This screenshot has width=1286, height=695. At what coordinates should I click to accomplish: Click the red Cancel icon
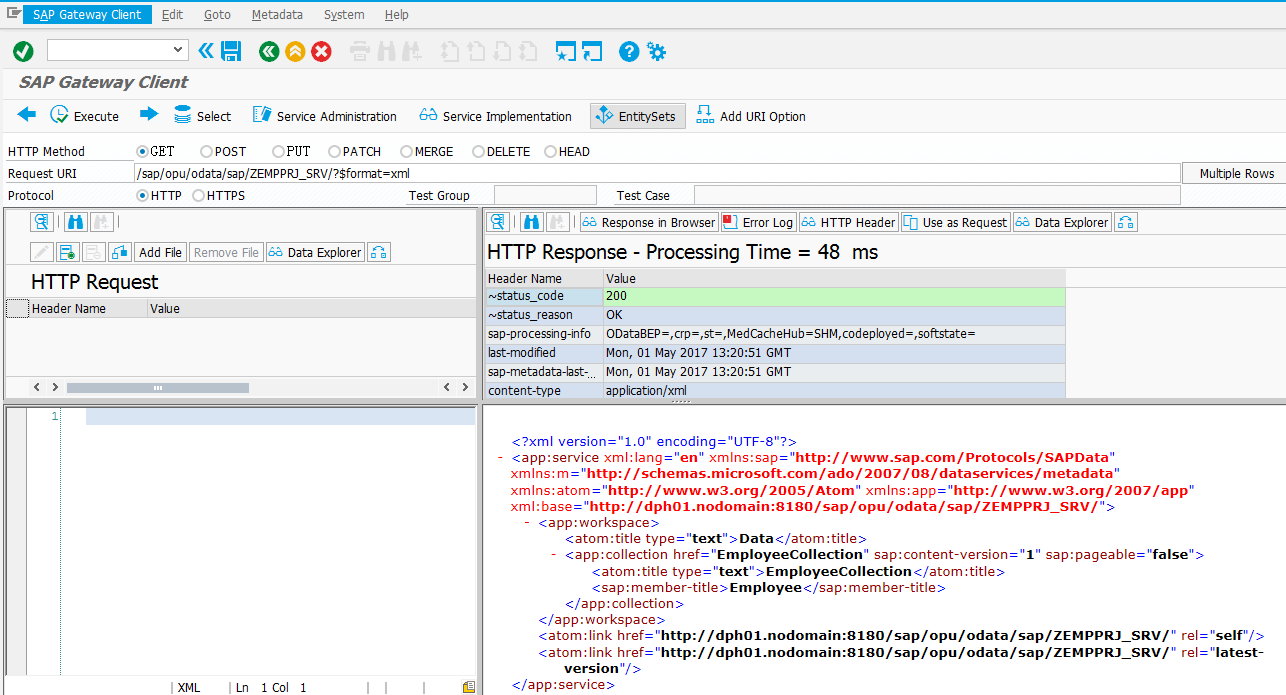pos(321,51)
